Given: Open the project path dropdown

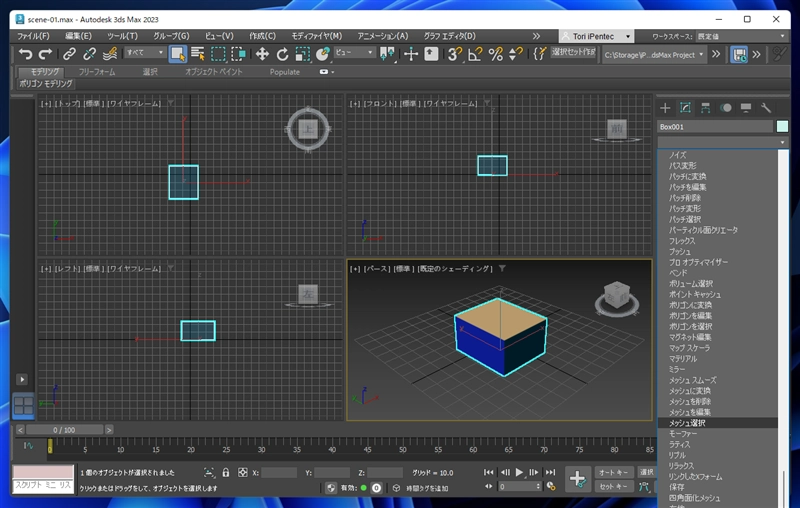Looking at the screenshot, I should click(654, 54).
